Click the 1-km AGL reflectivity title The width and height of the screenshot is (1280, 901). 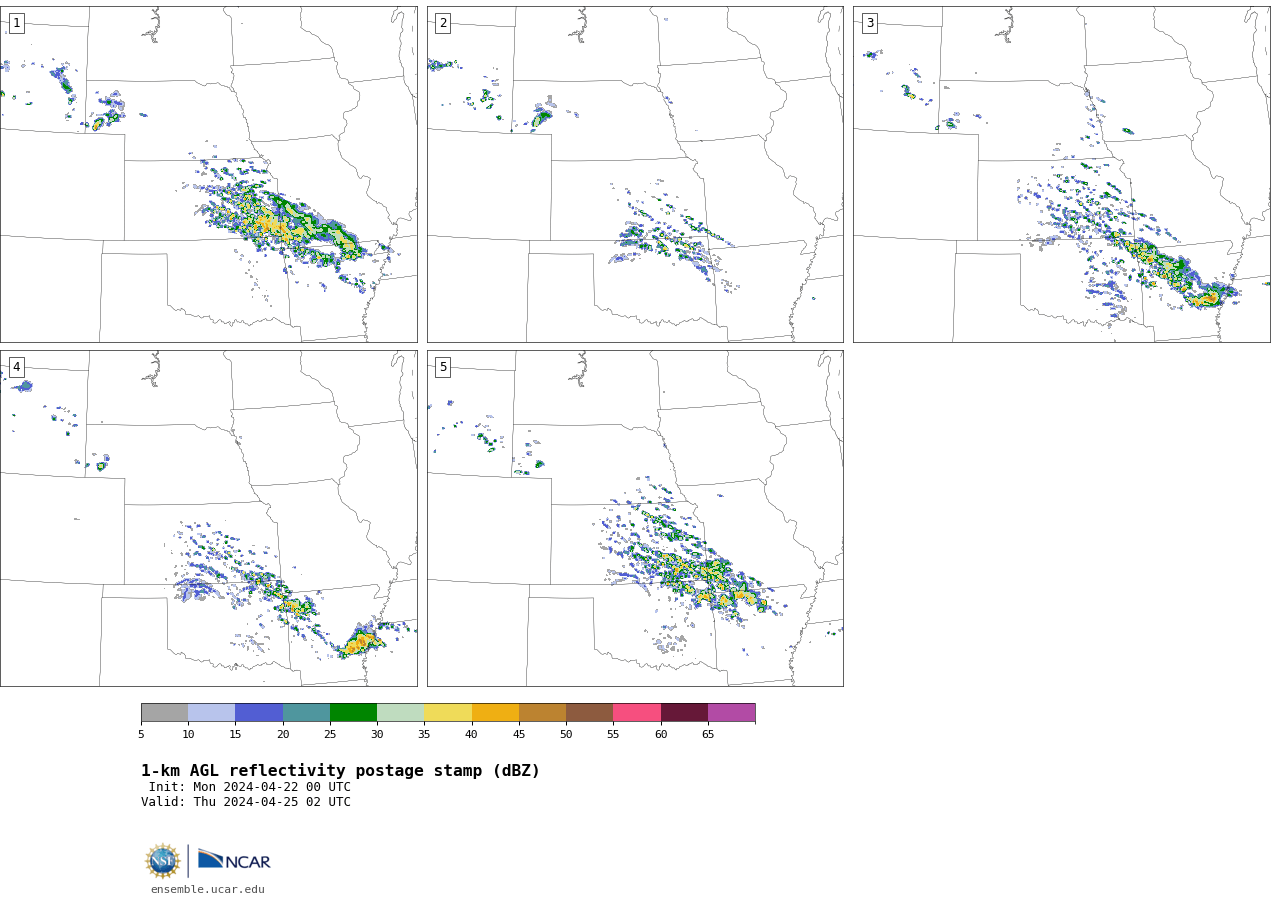click(x=340, y=771)
